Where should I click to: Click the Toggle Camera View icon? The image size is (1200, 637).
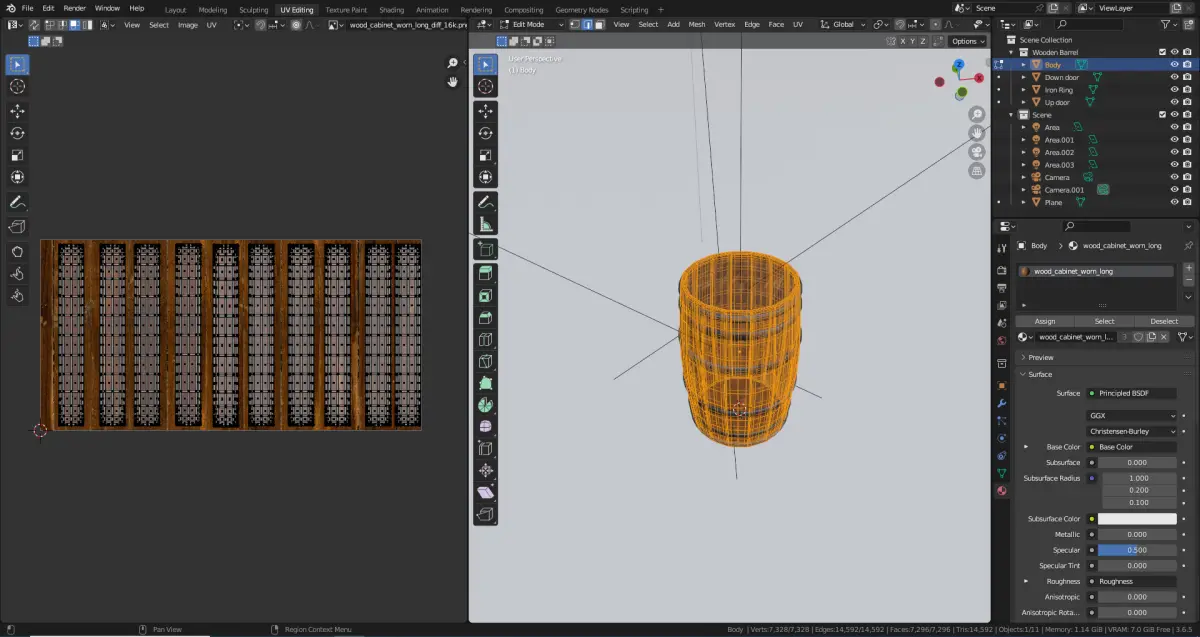[976, 152]
